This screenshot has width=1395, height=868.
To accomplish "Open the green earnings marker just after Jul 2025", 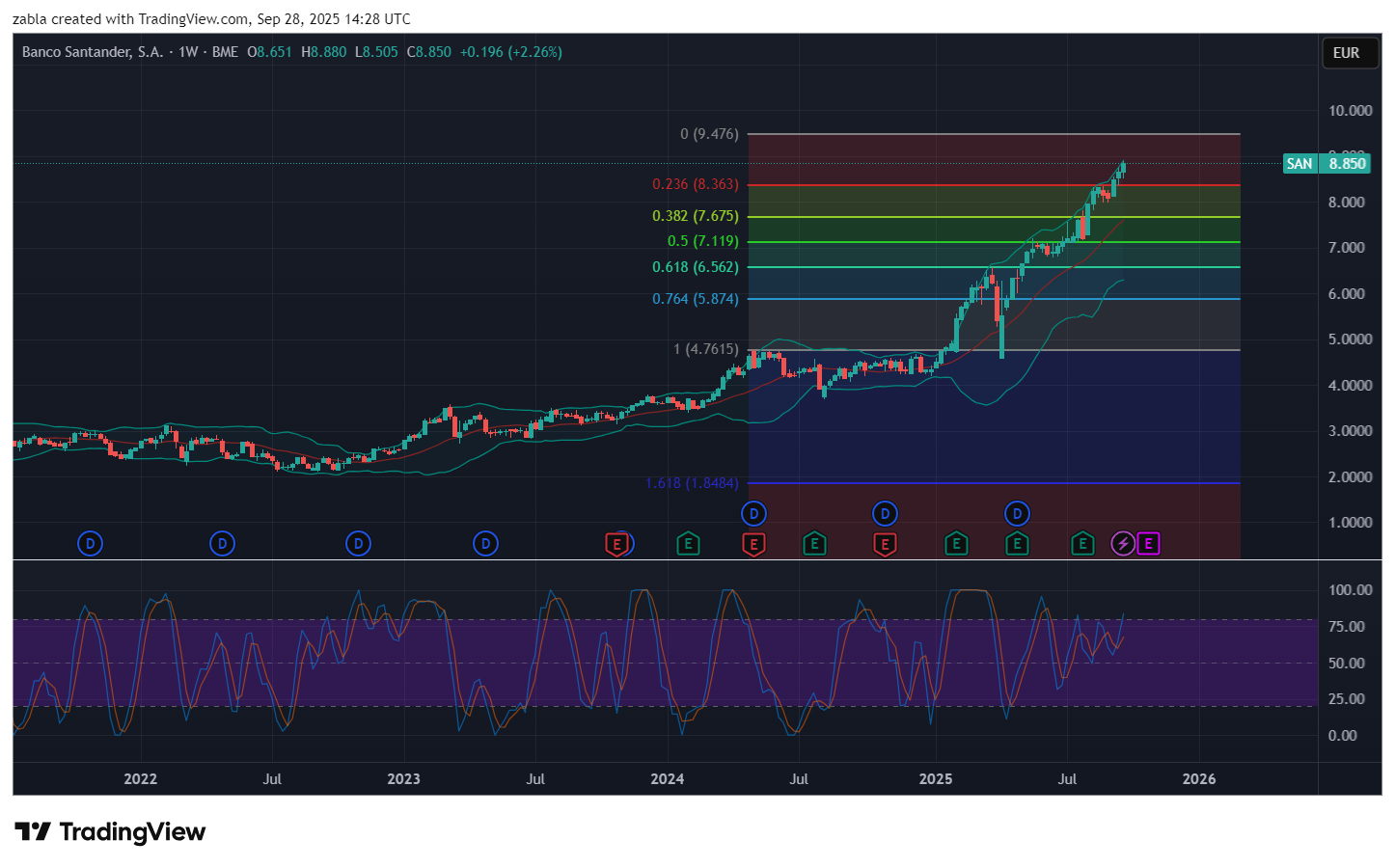I will coord(1082,545).
